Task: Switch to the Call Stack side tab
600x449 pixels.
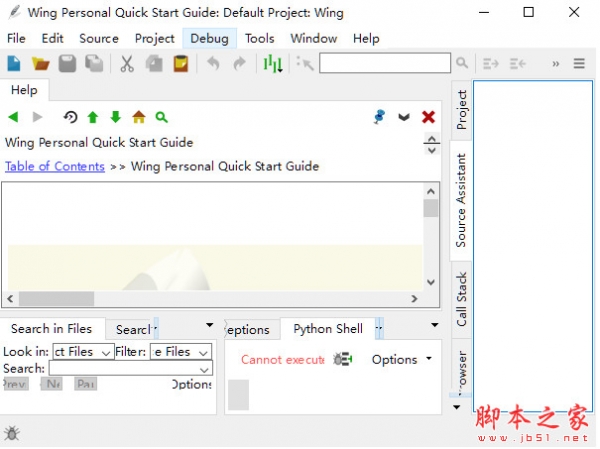Action: click(461, 299)
